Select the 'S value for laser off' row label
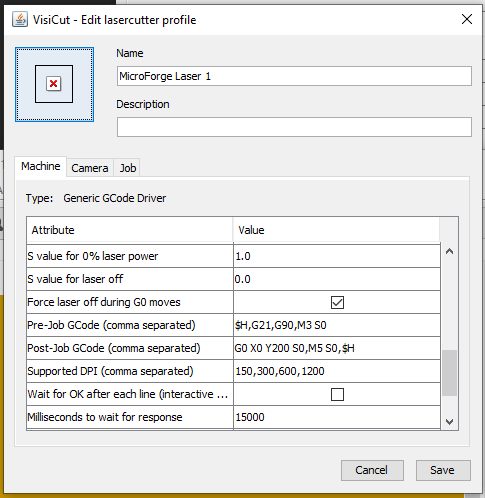 tap(75, 279)
